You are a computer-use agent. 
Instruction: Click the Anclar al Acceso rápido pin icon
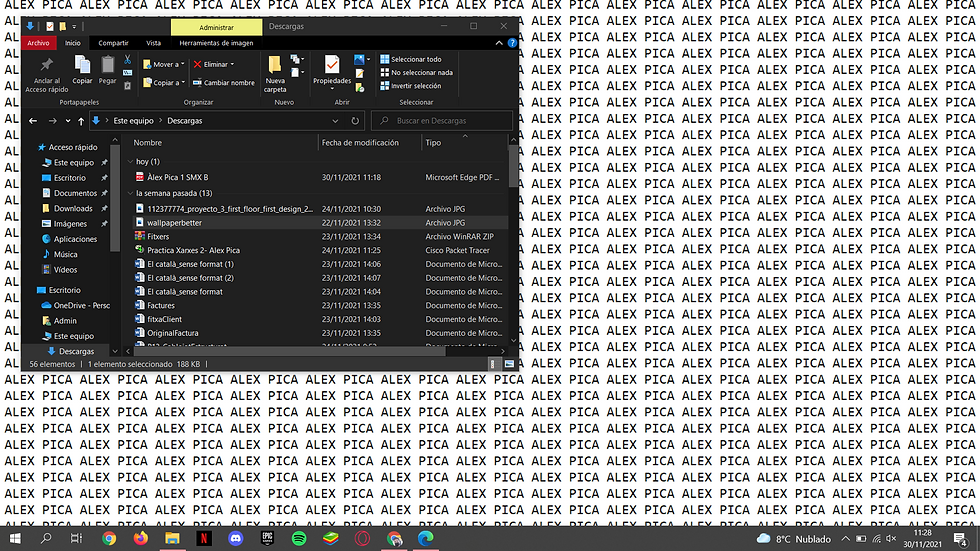coord(47,64)
